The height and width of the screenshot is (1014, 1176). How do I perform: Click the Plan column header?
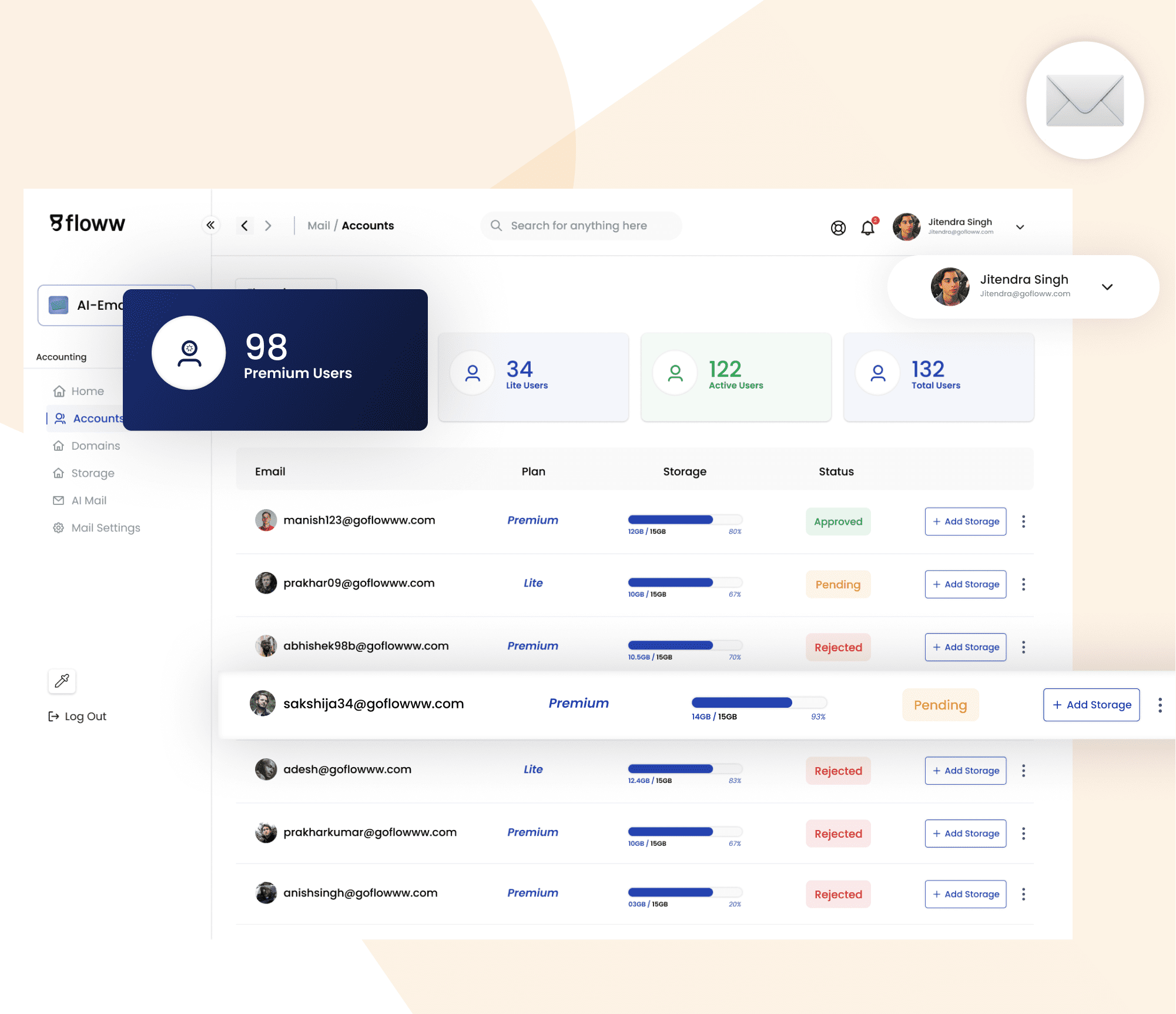pyautogui.click(x=534, y=471)
